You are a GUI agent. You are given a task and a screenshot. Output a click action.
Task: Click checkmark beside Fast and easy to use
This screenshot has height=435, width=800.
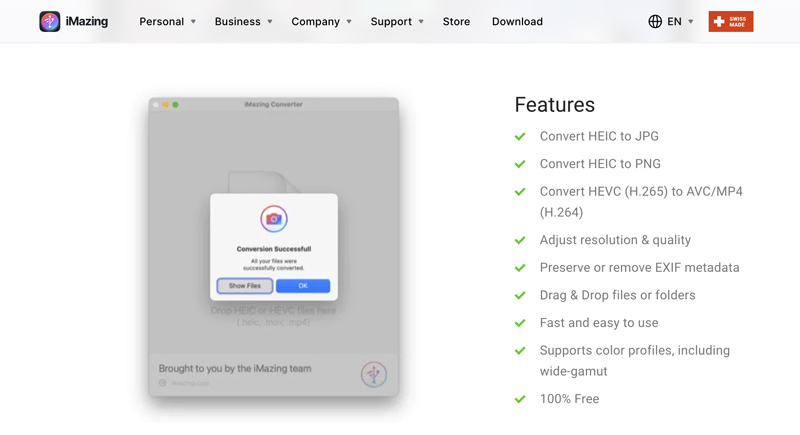click(520, 323)
